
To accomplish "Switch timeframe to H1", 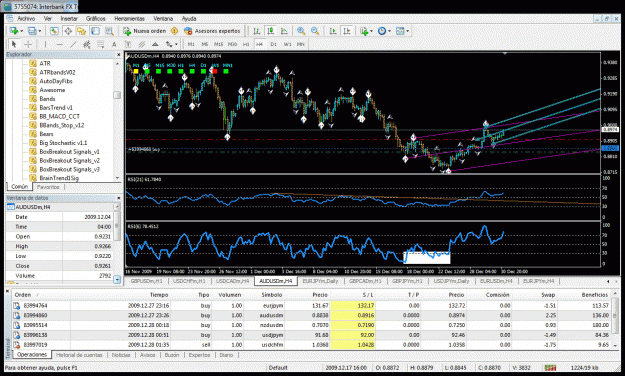I will point(246,44).
